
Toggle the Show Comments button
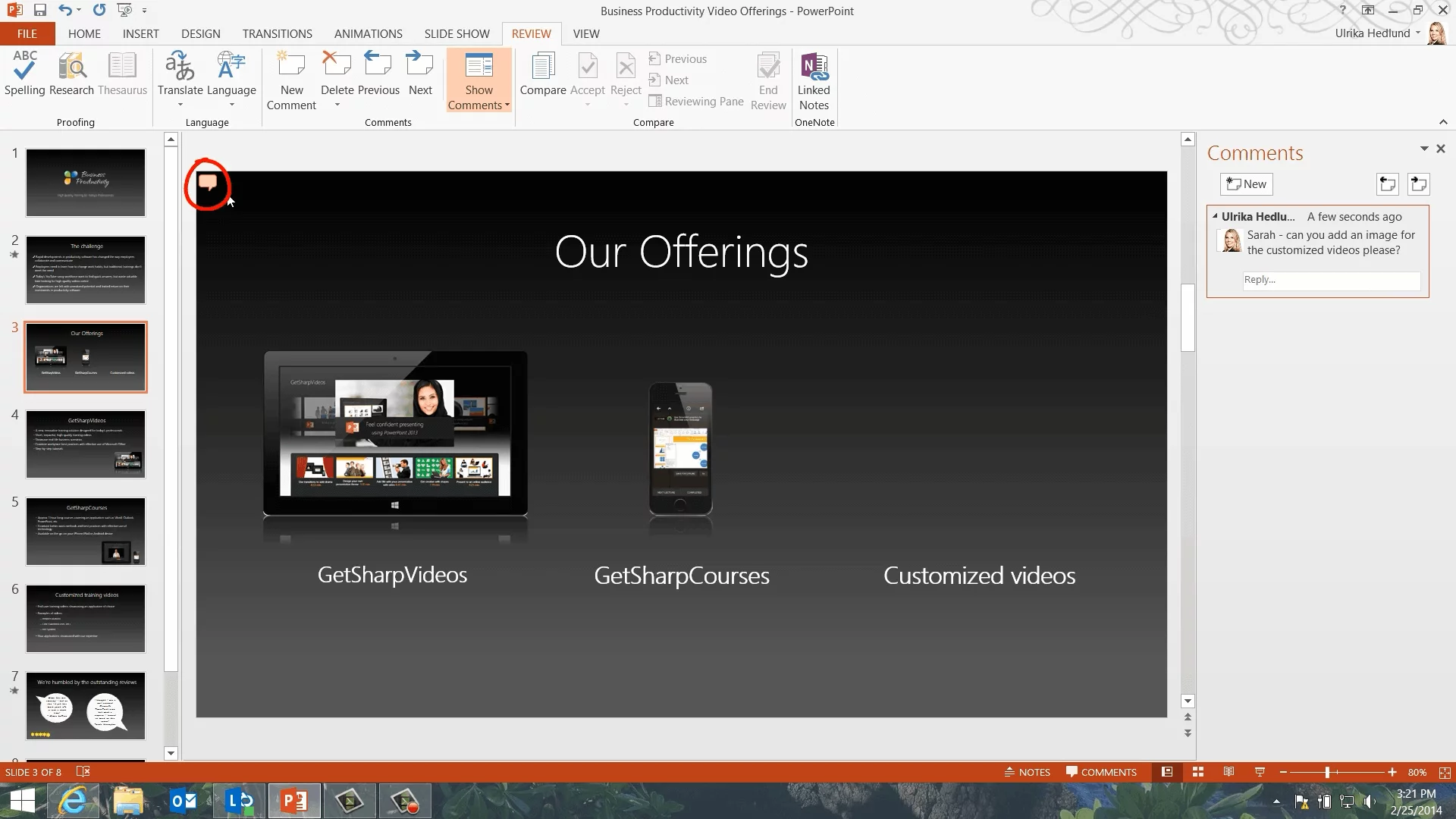pos(479,67)
